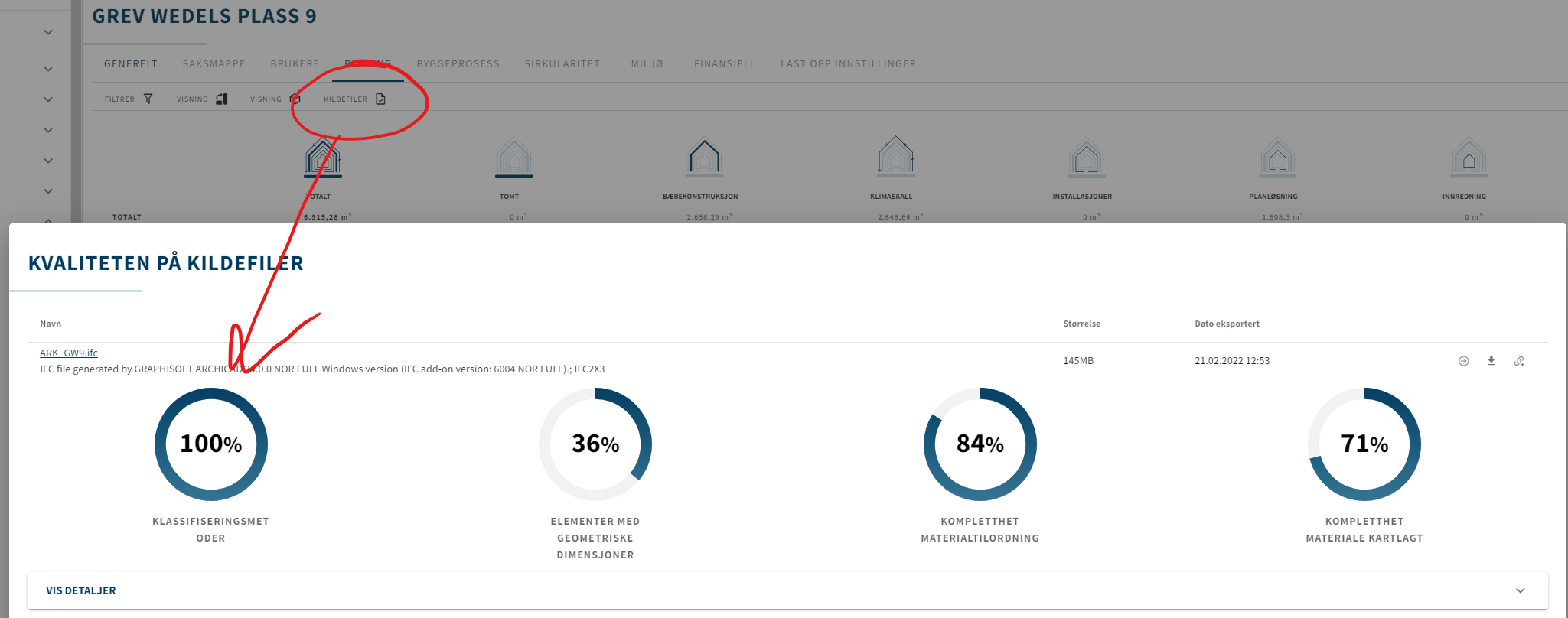Select the Innredning house icon
The image size is (1568, 618).
[1469, 157]
